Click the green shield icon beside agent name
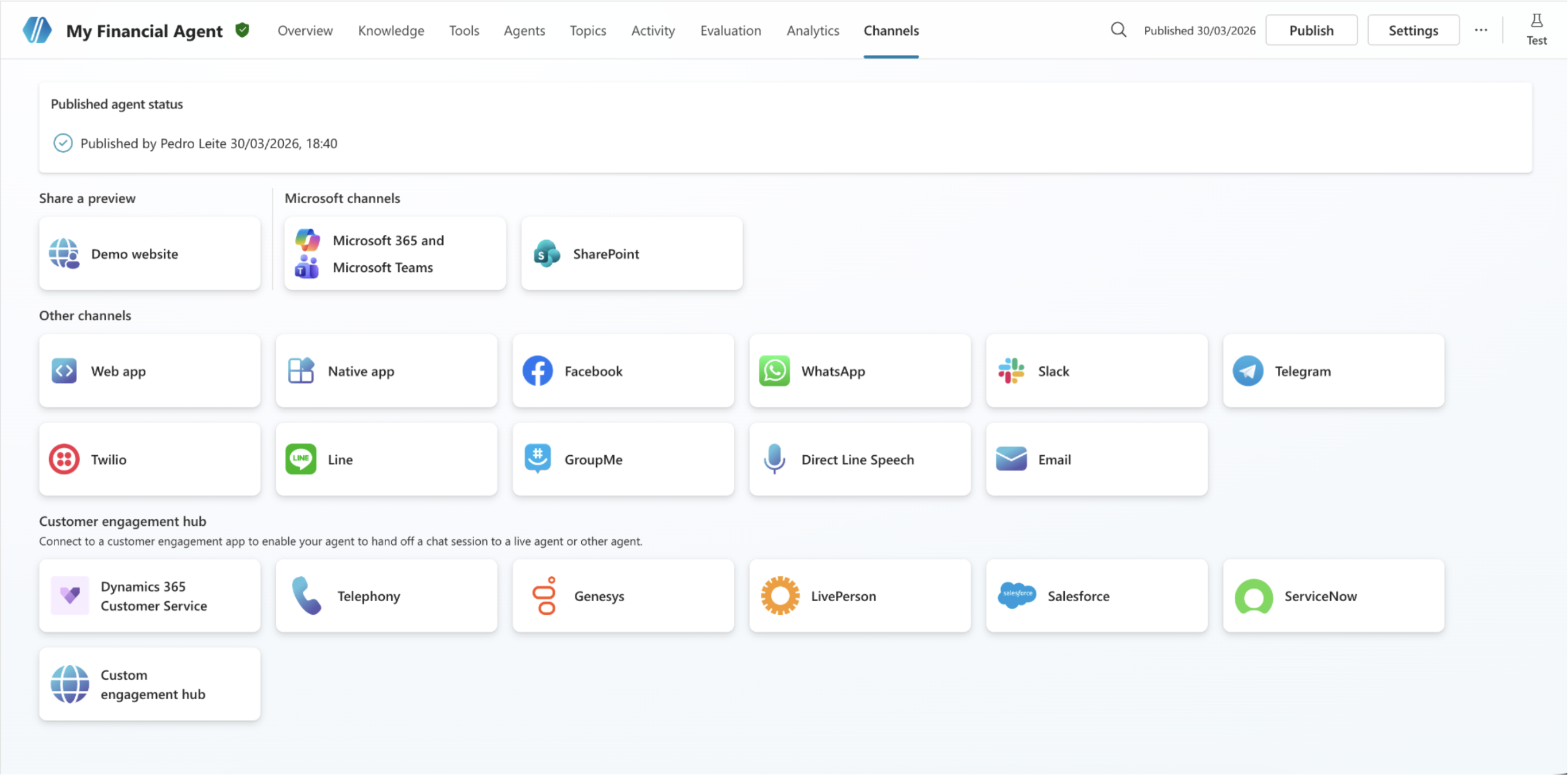1568x775 pixels. 242,30
